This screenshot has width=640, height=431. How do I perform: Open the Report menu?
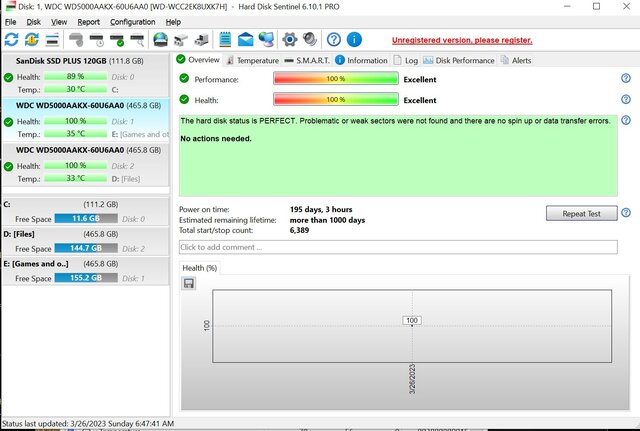tap(88, 21)
